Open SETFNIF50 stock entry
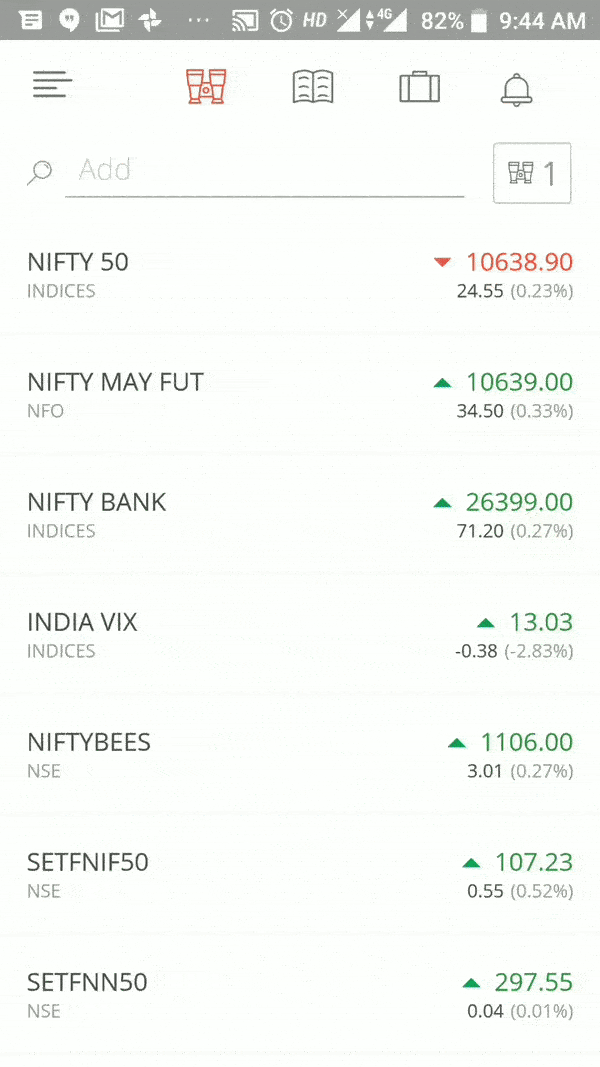Screen dimensions: 600x1067 pyautogui.click(x=88, y=863)
